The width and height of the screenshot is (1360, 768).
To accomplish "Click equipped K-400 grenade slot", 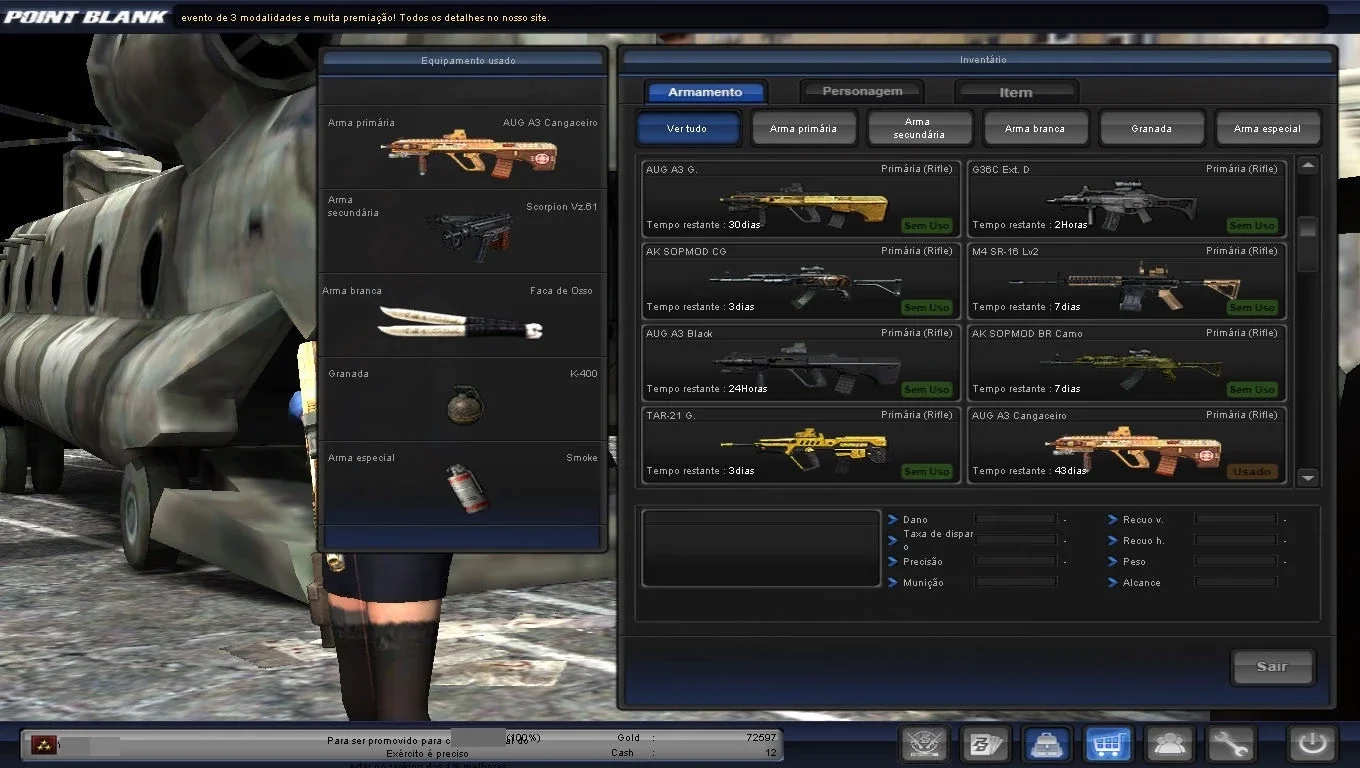I will pos(463,400).
